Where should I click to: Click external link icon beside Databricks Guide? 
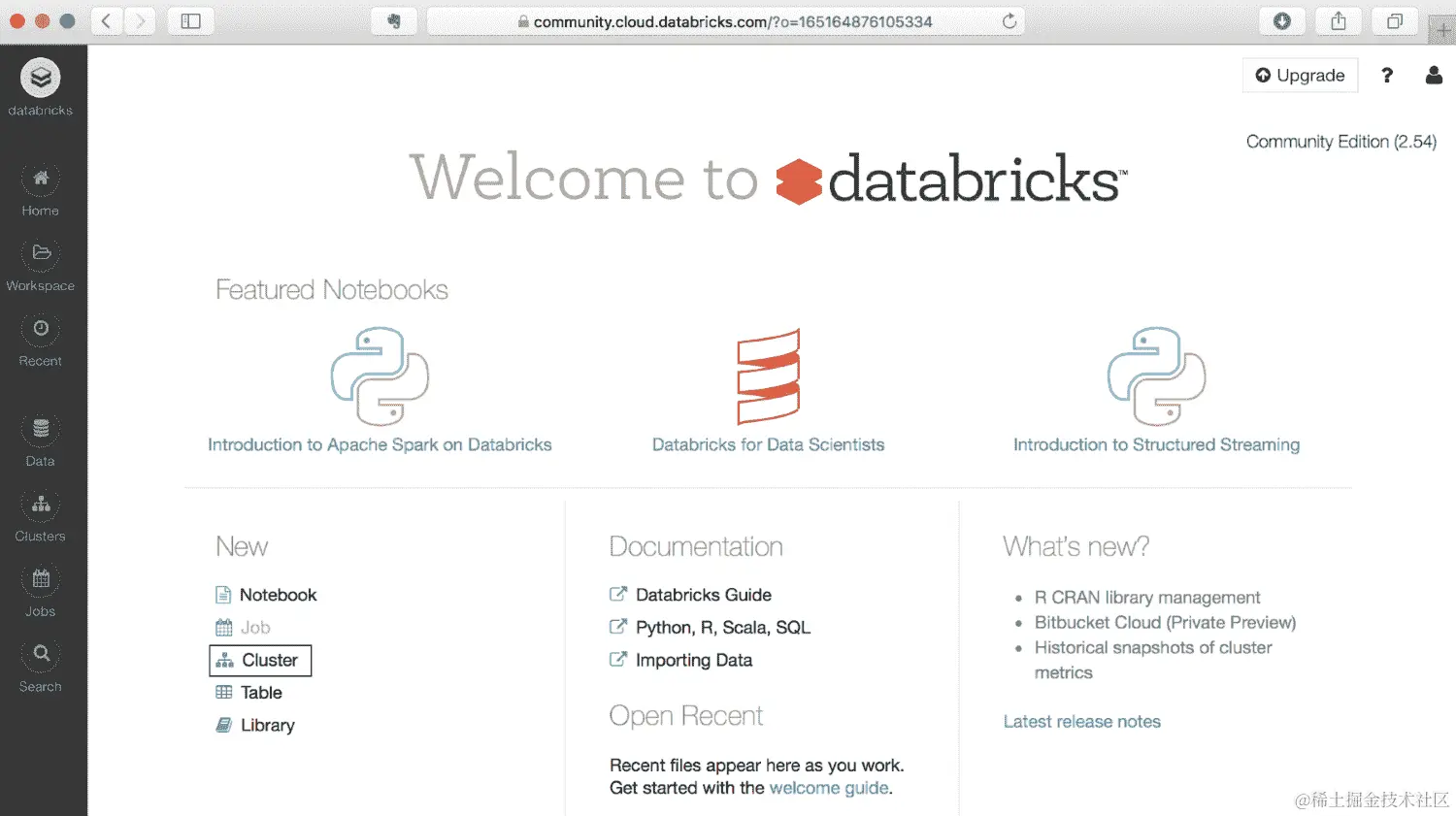coord(618,594)
